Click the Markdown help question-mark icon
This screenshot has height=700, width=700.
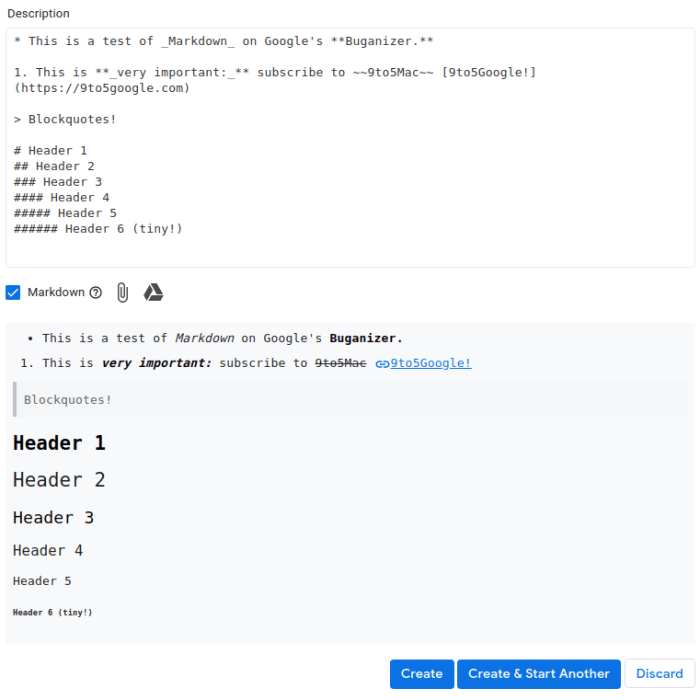(96, 293)
